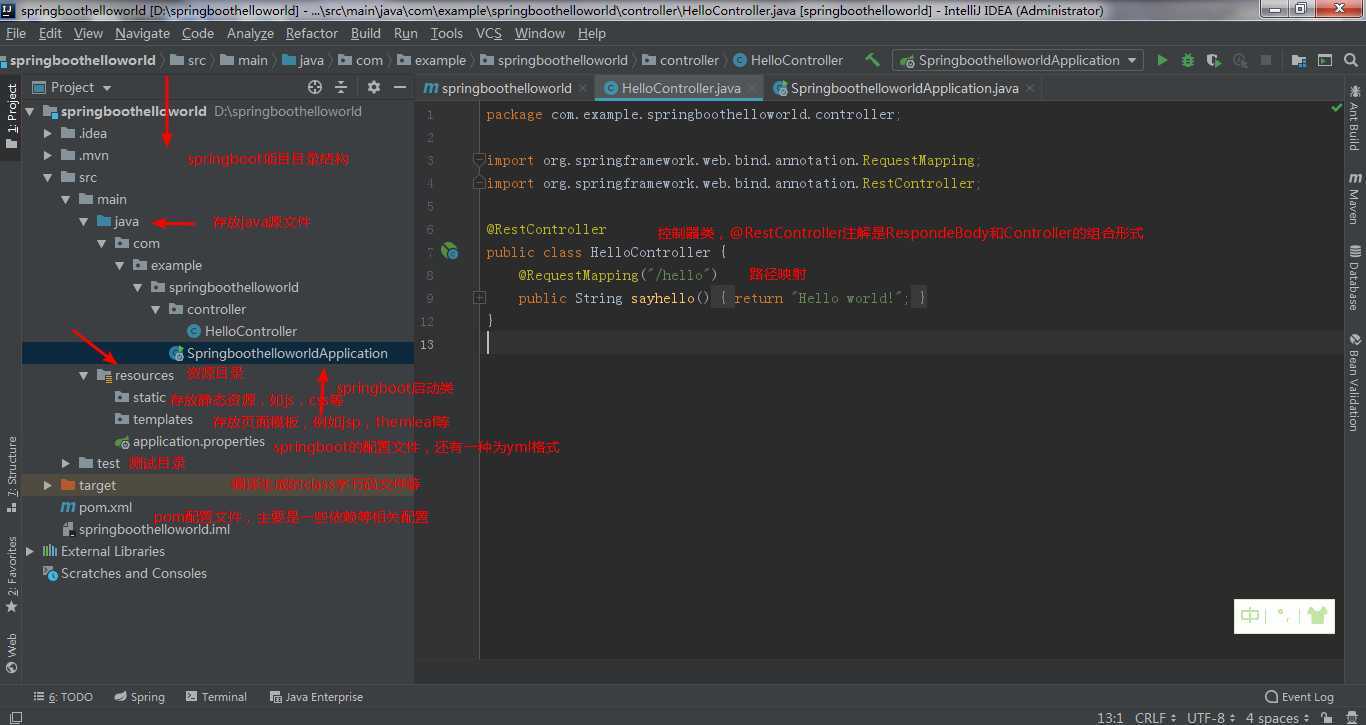Open the Database tool window
The width and height of the screenshot is (1366, 725).
(1355, 277)
